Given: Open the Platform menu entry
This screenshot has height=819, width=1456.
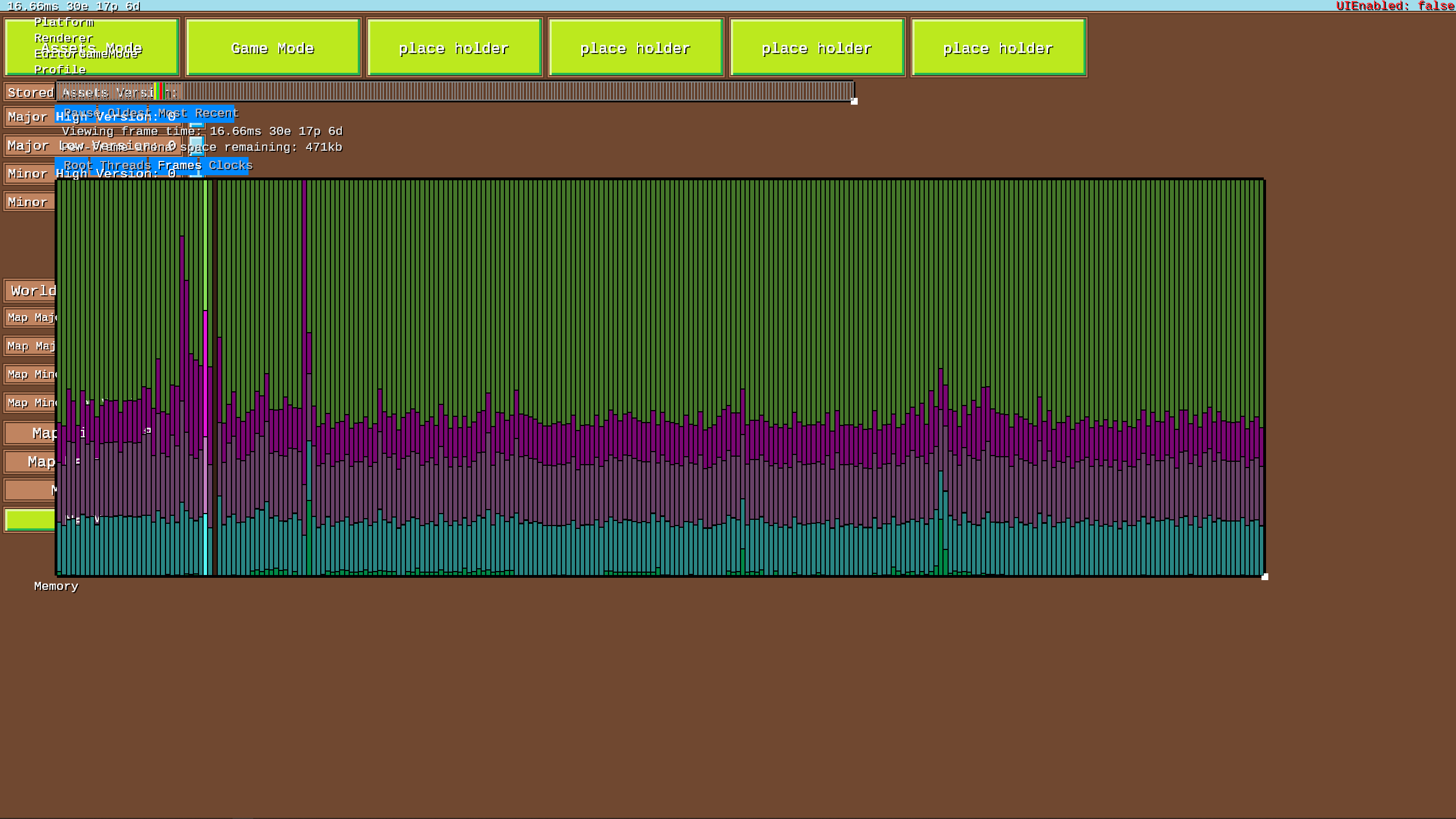Looking at the screenshot, I should pyautogui.click(x=64, y=23).
